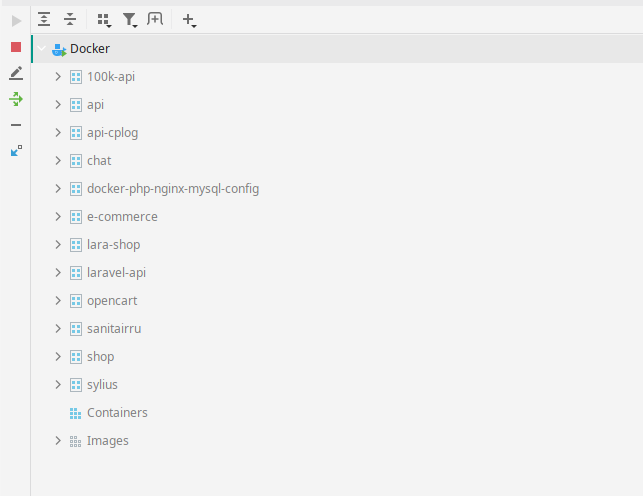
Task: Click the Docker whale icon
Action: click(59, 50)
